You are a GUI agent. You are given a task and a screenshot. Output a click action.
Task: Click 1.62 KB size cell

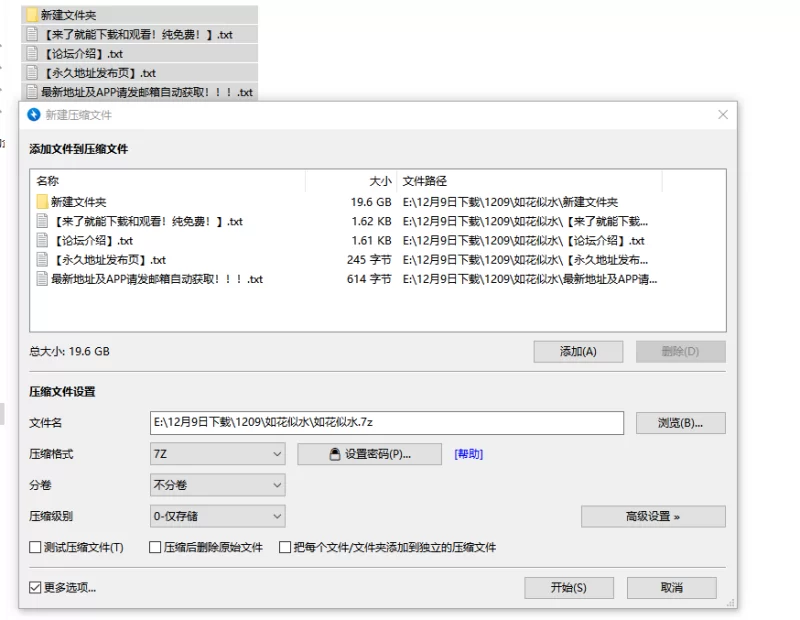[371, 221]
